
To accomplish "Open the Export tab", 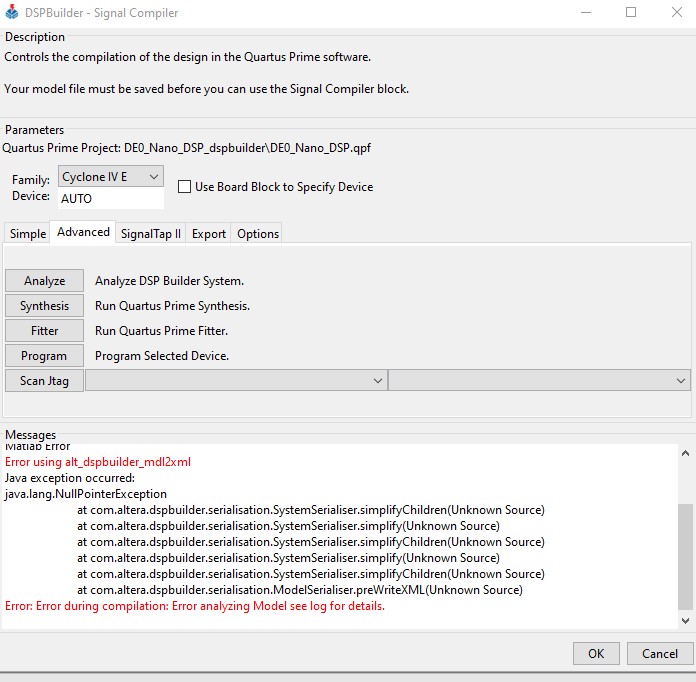I will click(209, 234).
